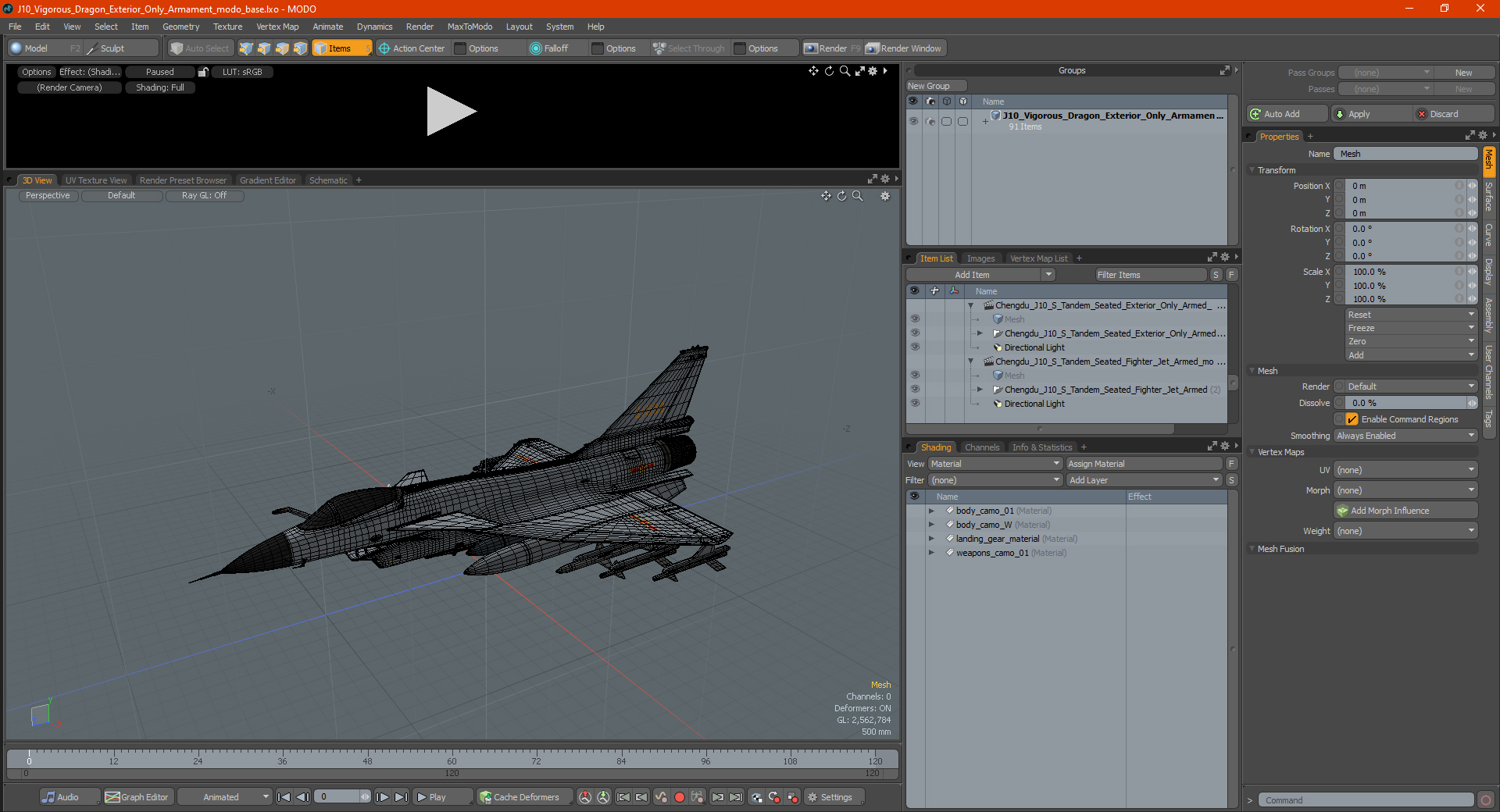The width and height of the screenshot is (1500, 812).
Task: Activate the Action Center tool
Action: coord(412,48)
